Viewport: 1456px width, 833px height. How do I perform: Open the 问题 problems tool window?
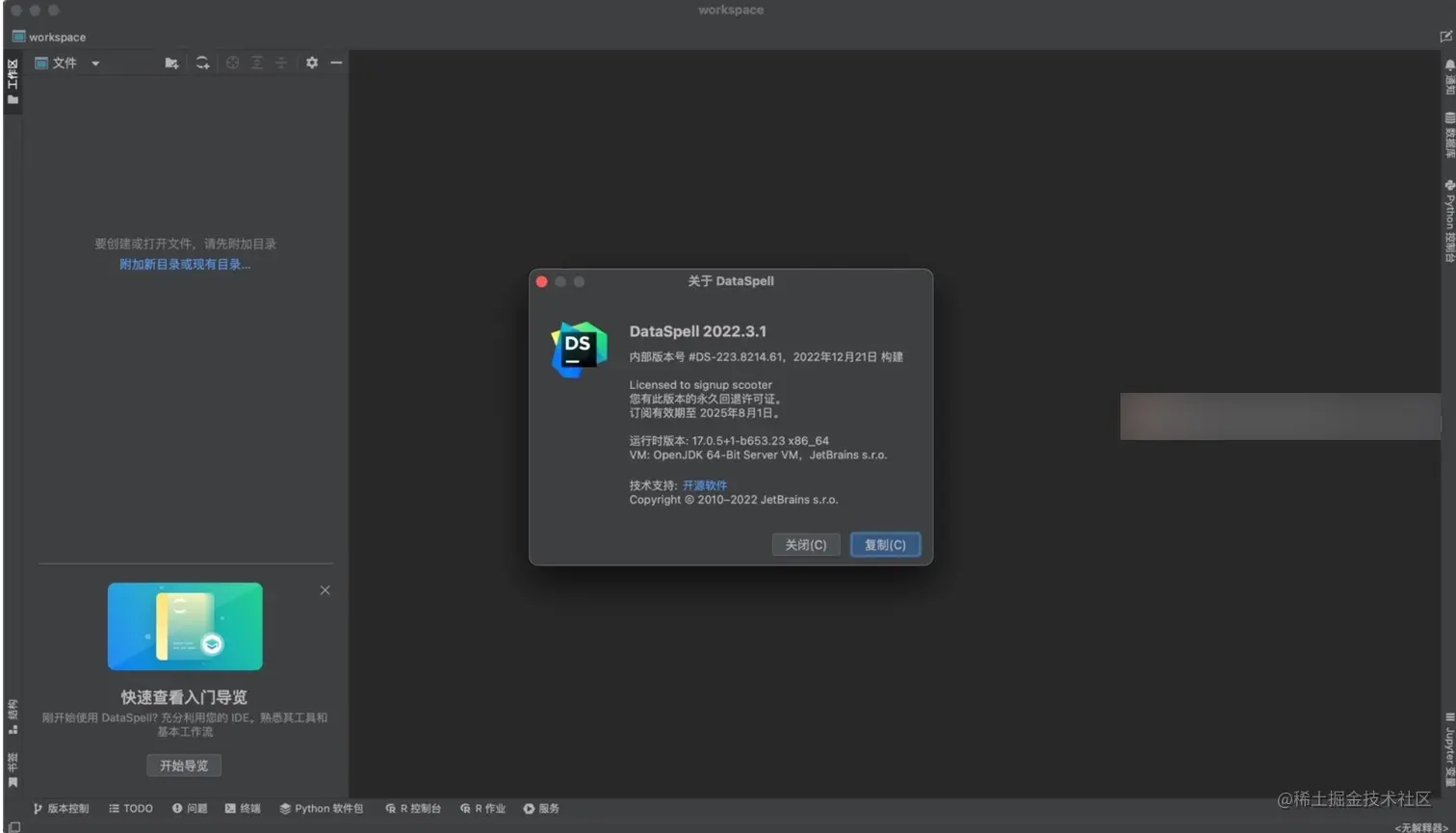190,809
